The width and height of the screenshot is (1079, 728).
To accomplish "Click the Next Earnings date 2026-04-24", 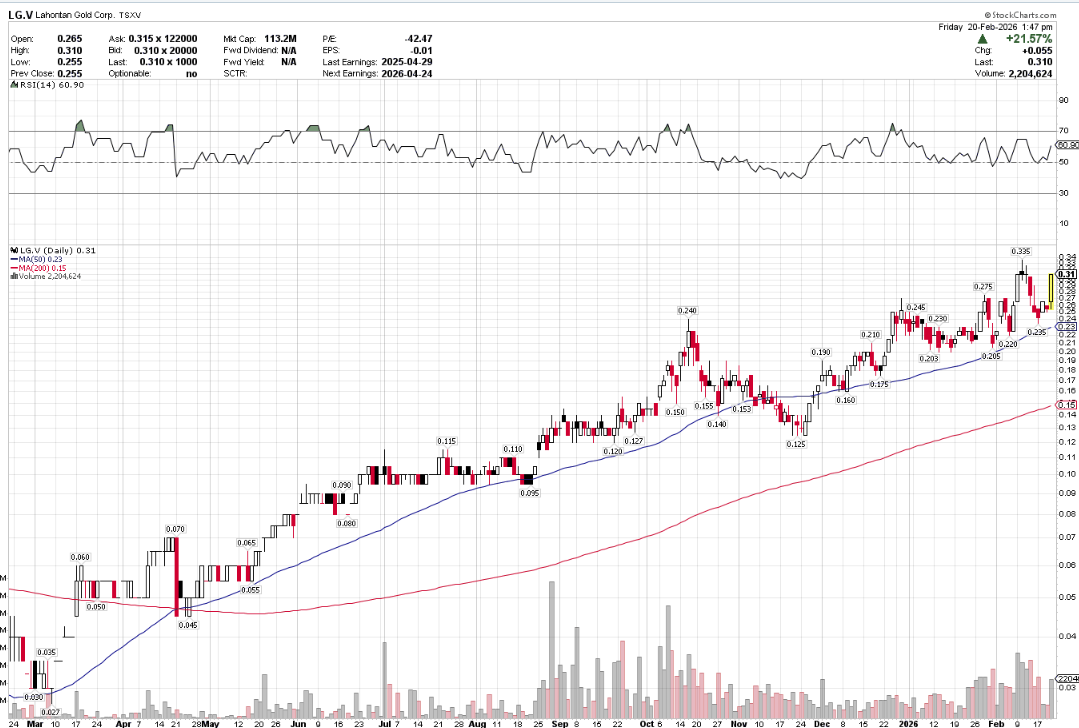I will 408,73.
